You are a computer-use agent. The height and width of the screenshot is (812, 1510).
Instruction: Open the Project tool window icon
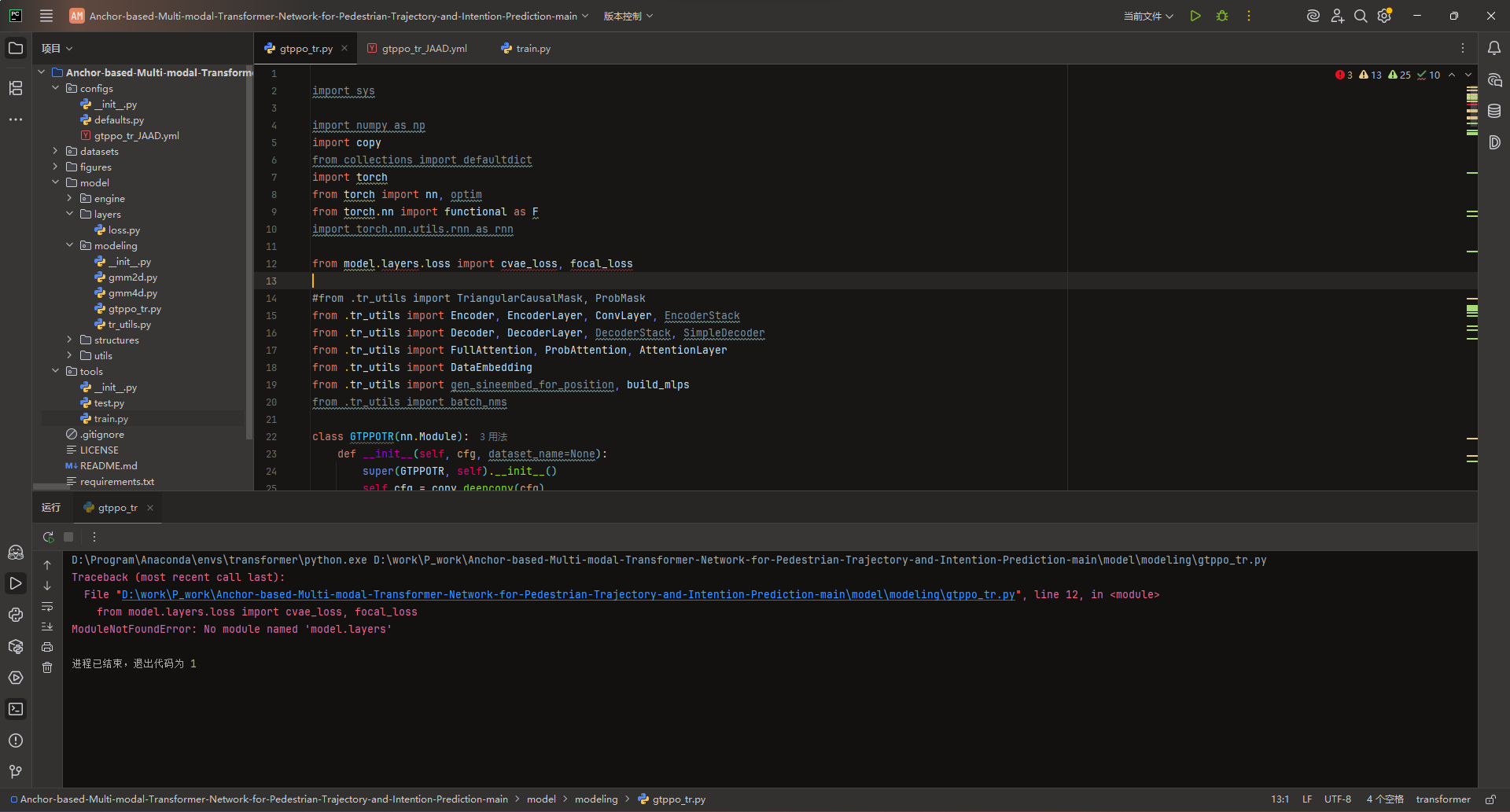point(16,48)
